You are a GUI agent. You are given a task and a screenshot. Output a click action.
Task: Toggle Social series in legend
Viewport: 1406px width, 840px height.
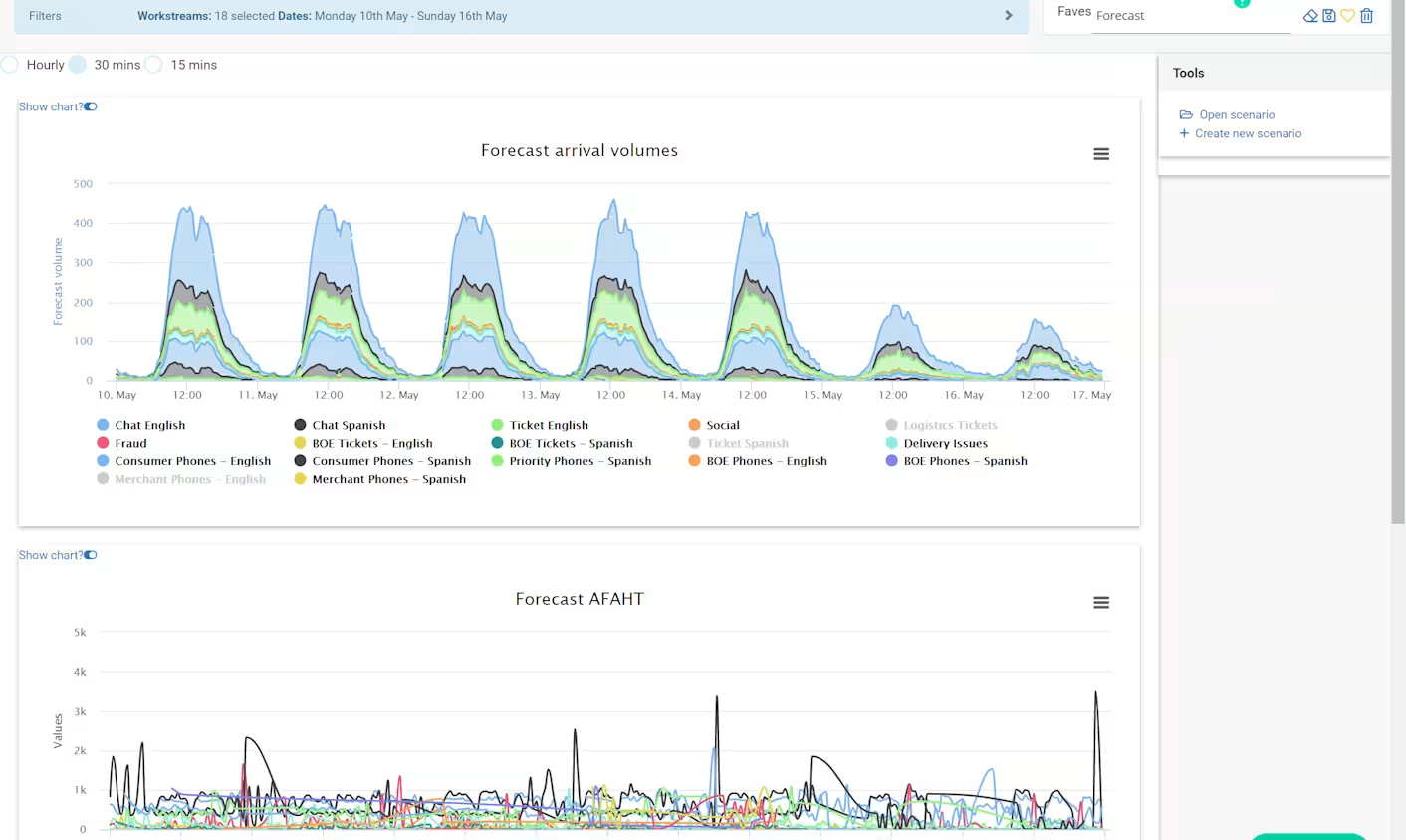(x=714, y=425)
